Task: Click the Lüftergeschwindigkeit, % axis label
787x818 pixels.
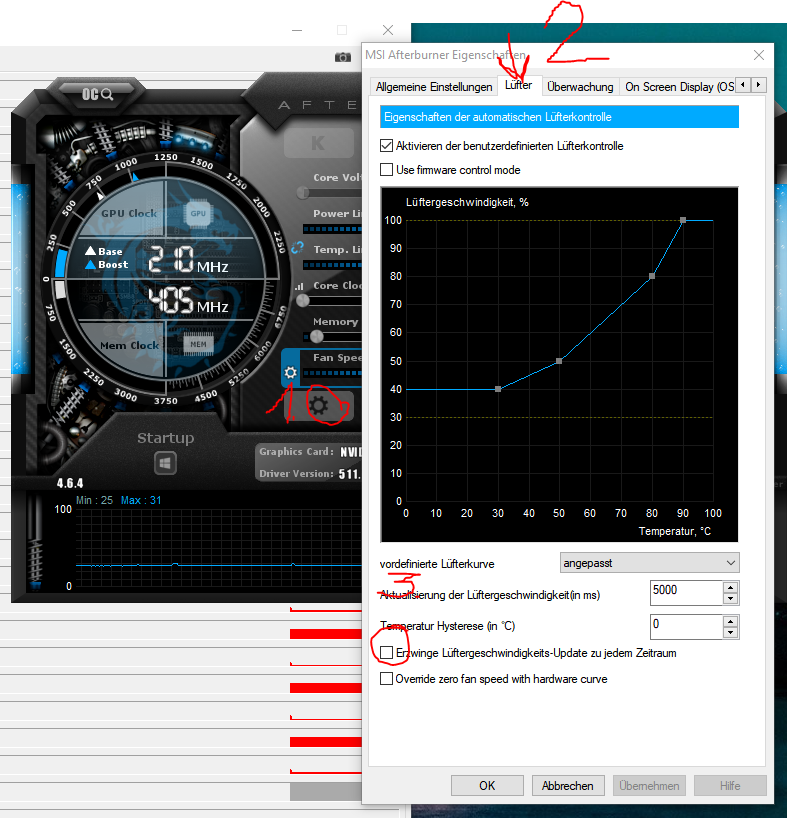Action: pyautogui.click(x=467, y=202)
